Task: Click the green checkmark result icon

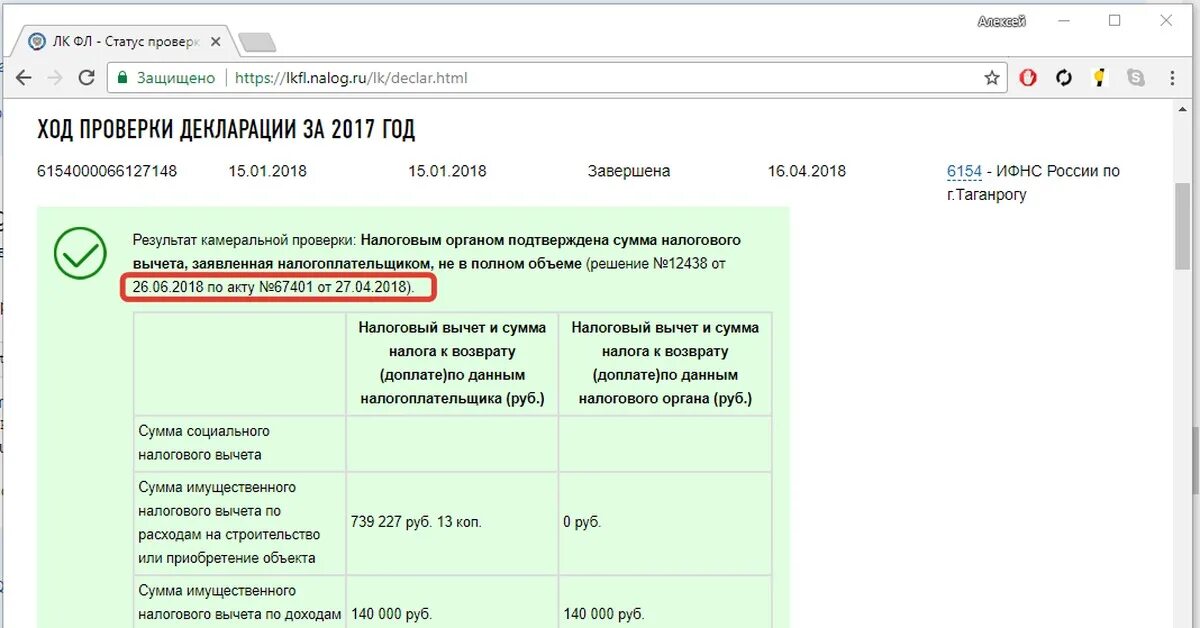Action: pyautogui.click(x=80, y=253)
